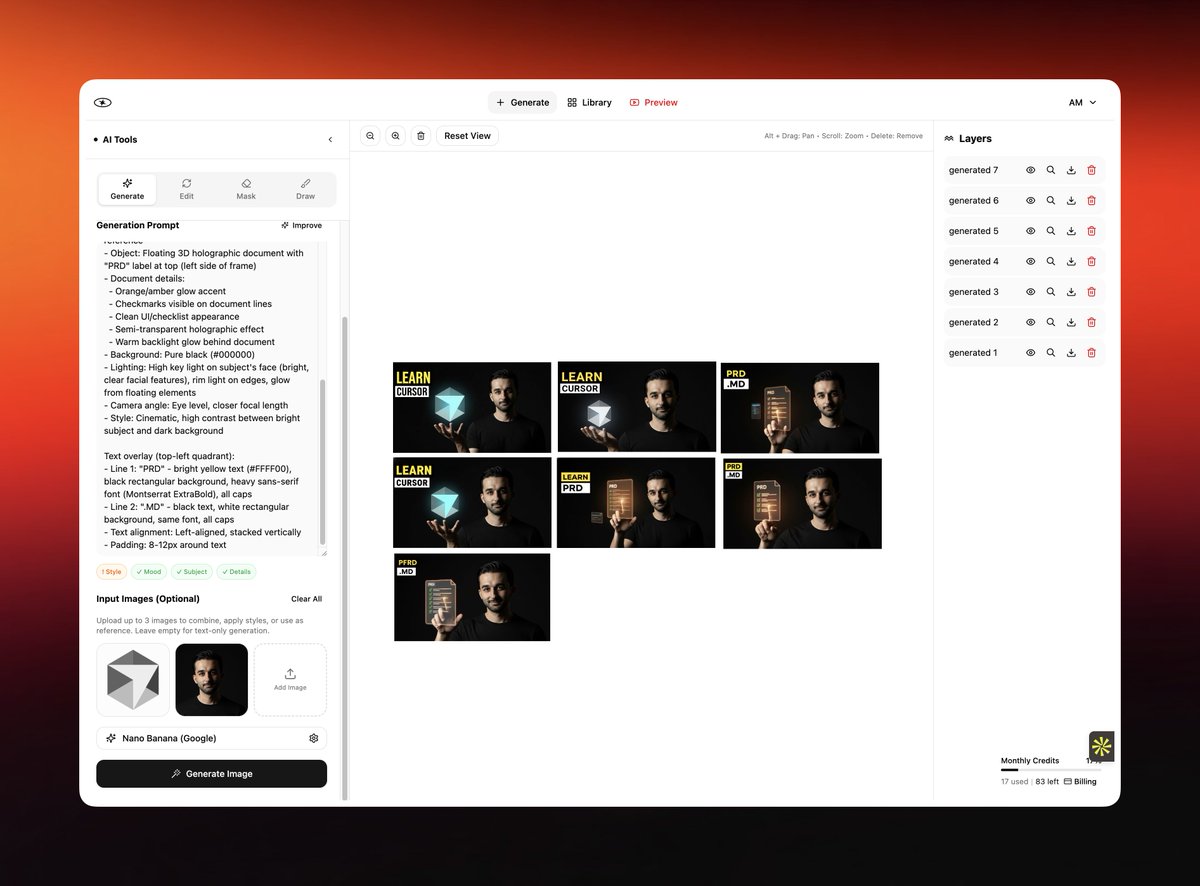Select the Mask tool
Image resolution: width=1200 pixels, height=886 pixels.
coord(246,189)
